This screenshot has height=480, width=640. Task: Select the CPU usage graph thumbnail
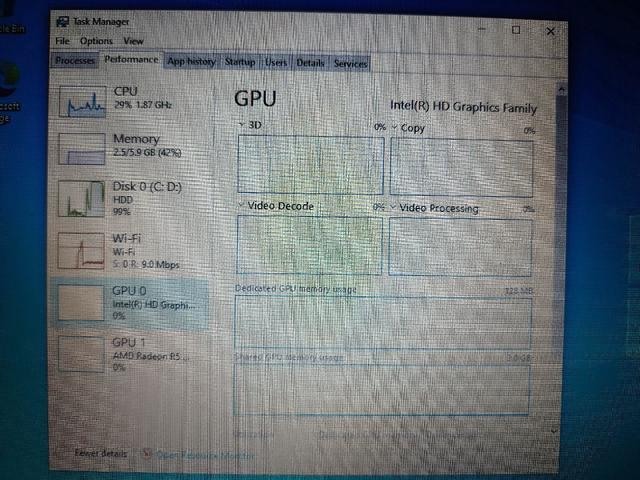pyautogui.click(x=82, y=101)
